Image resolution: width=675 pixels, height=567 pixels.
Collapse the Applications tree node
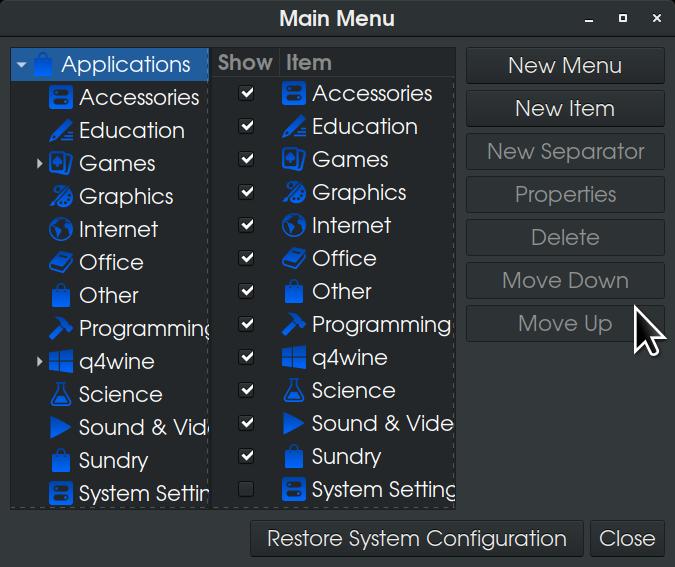pyautogui.click(x=22, y=66)
